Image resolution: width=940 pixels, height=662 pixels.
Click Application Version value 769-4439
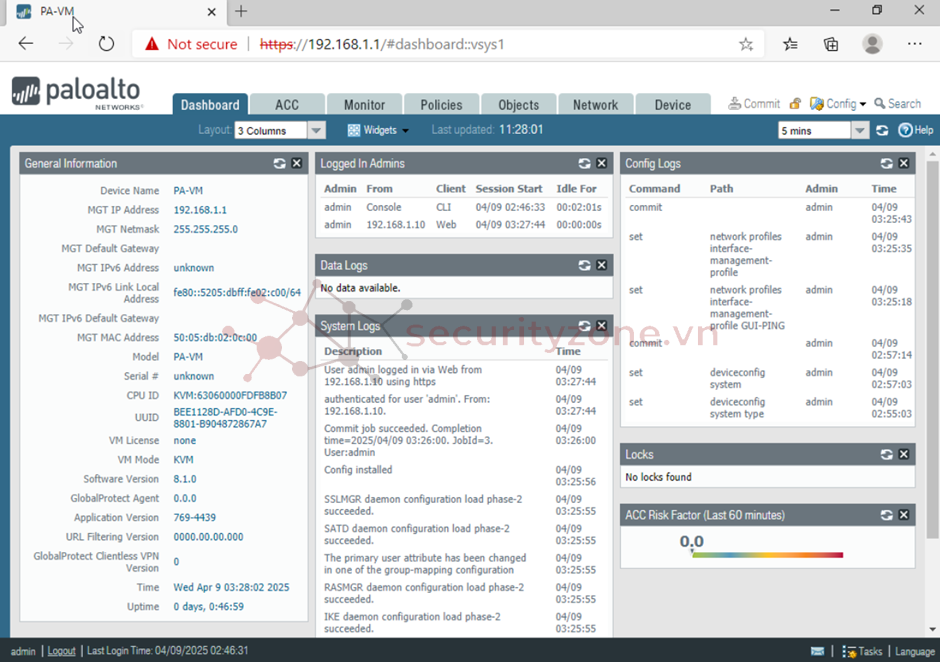pos(195,517)
